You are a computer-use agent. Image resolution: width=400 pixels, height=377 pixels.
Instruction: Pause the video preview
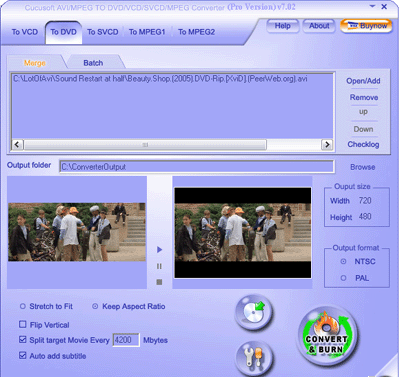click(159, 266)
